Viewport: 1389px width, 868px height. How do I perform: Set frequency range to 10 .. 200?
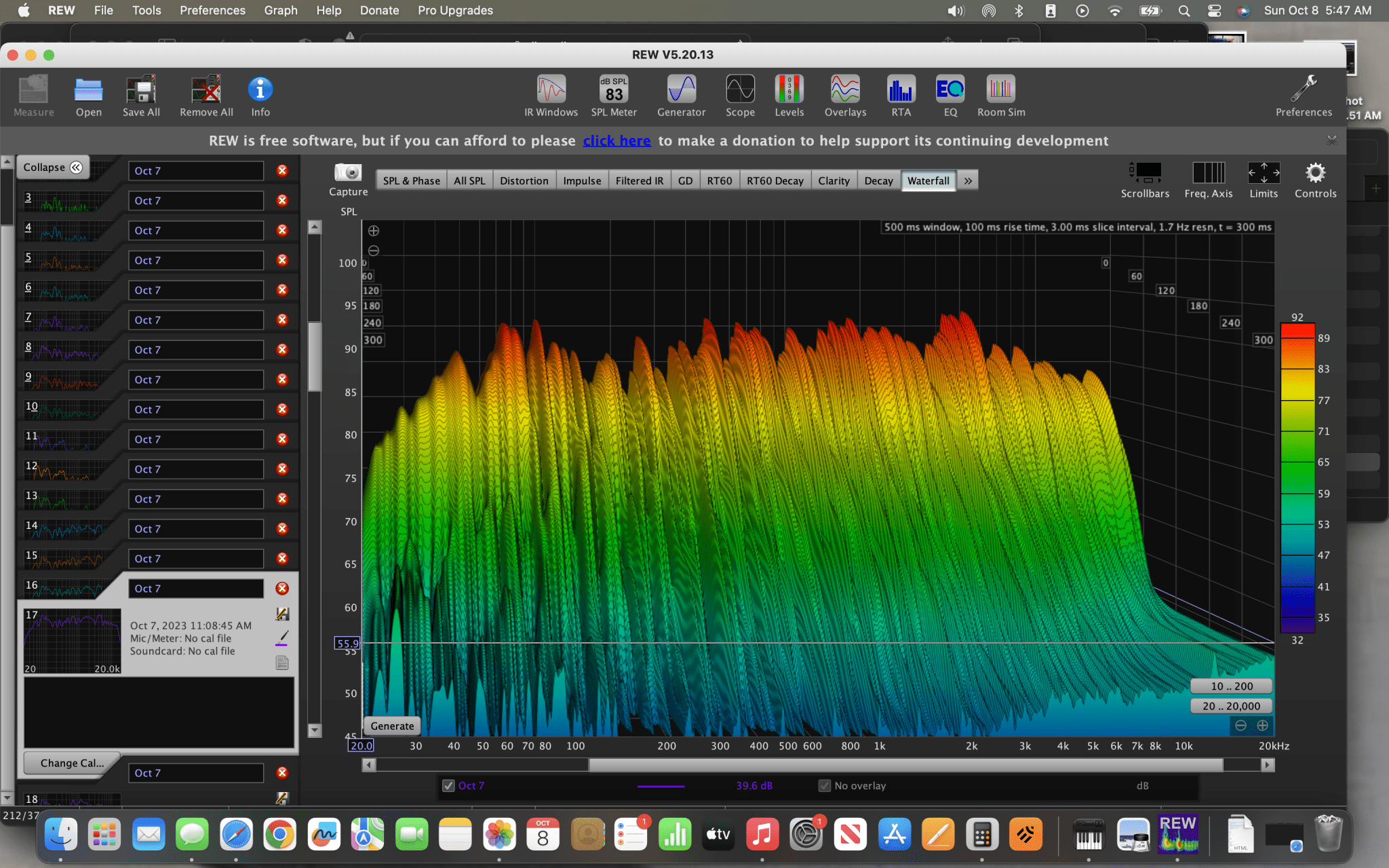tap(1232, 686)
